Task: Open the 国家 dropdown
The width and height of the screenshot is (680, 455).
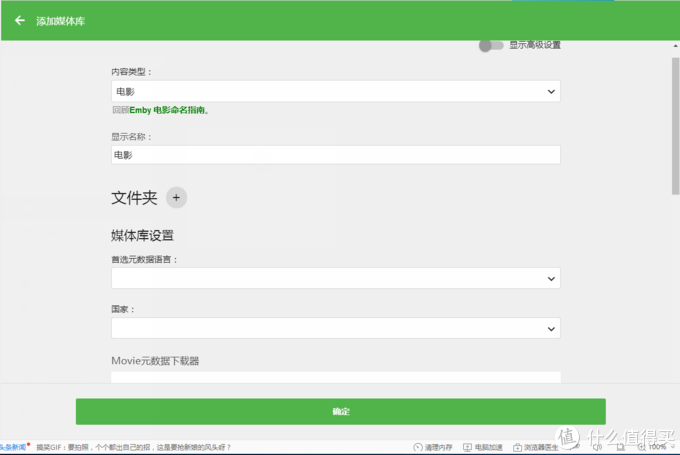Action: 336,328
